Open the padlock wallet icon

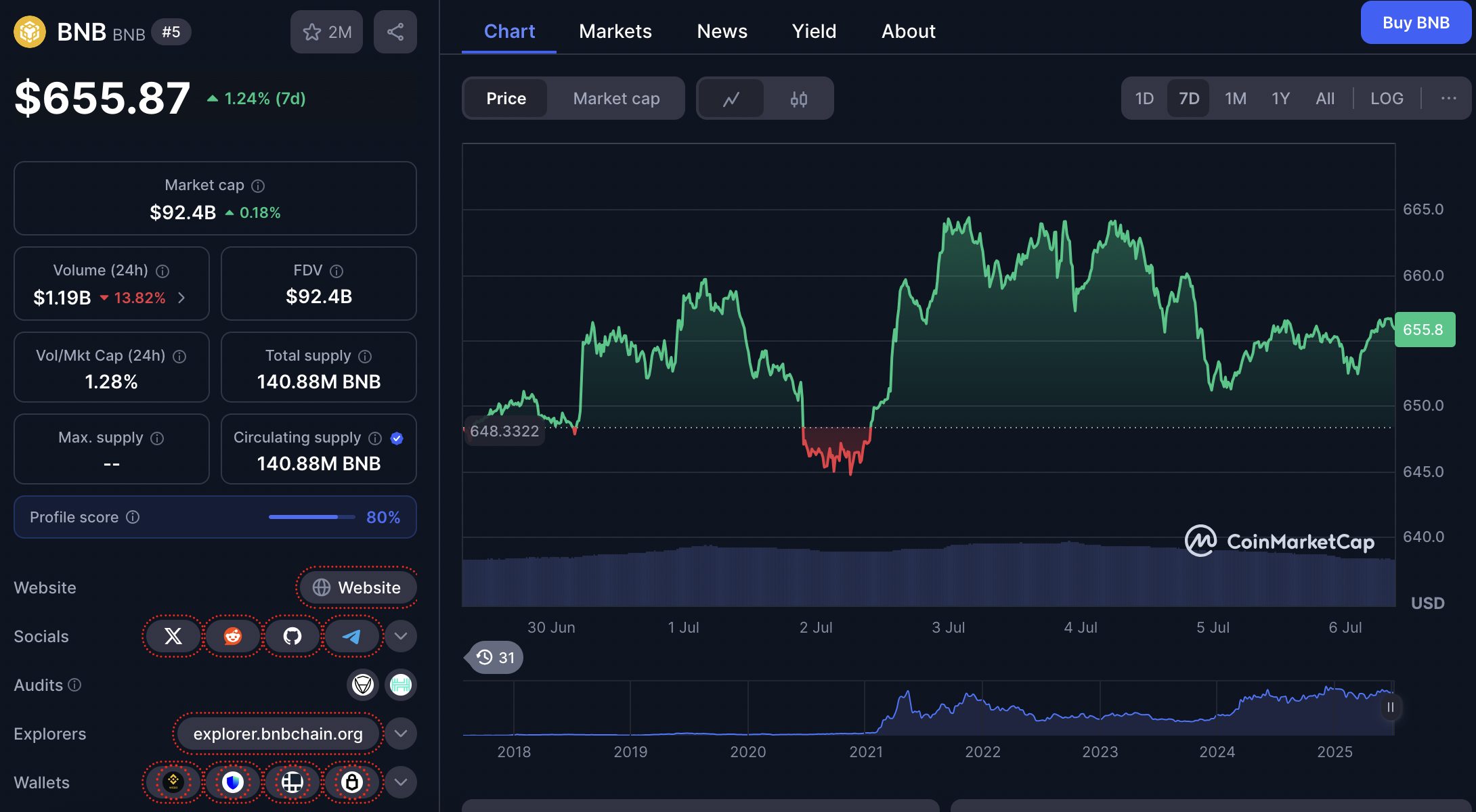coord(351,782)
